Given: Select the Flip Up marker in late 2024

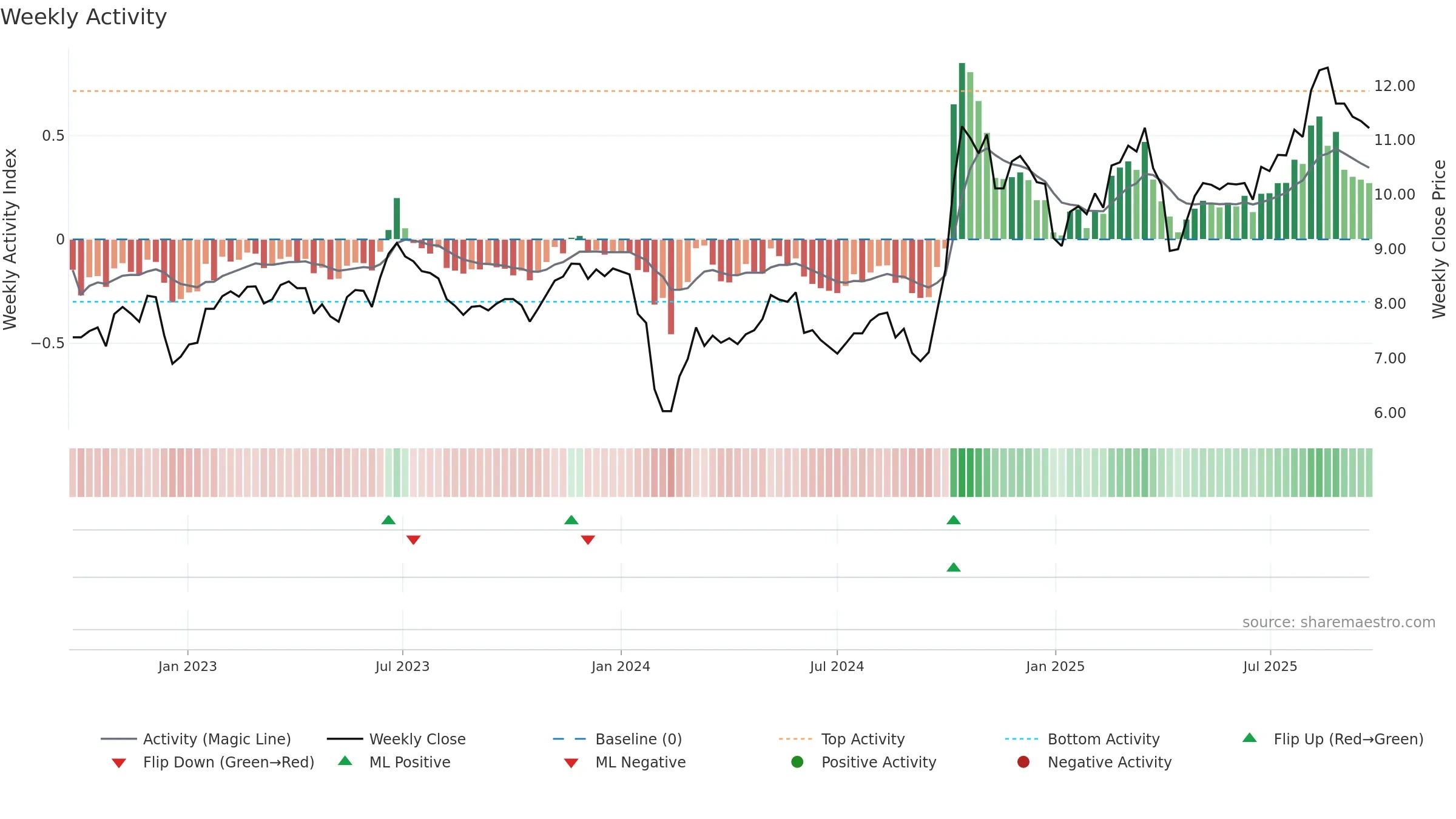Looking at the screenshot, I should [954, 520].
